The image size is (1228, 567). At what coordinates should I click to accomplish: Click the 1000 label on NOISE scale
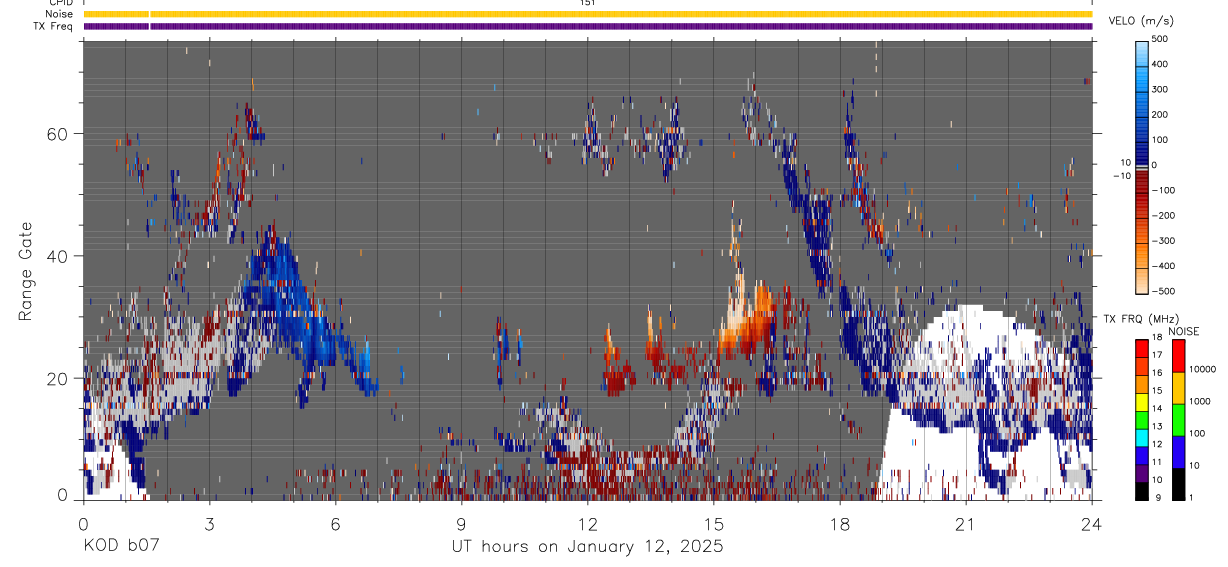[x=1198, y=401]
